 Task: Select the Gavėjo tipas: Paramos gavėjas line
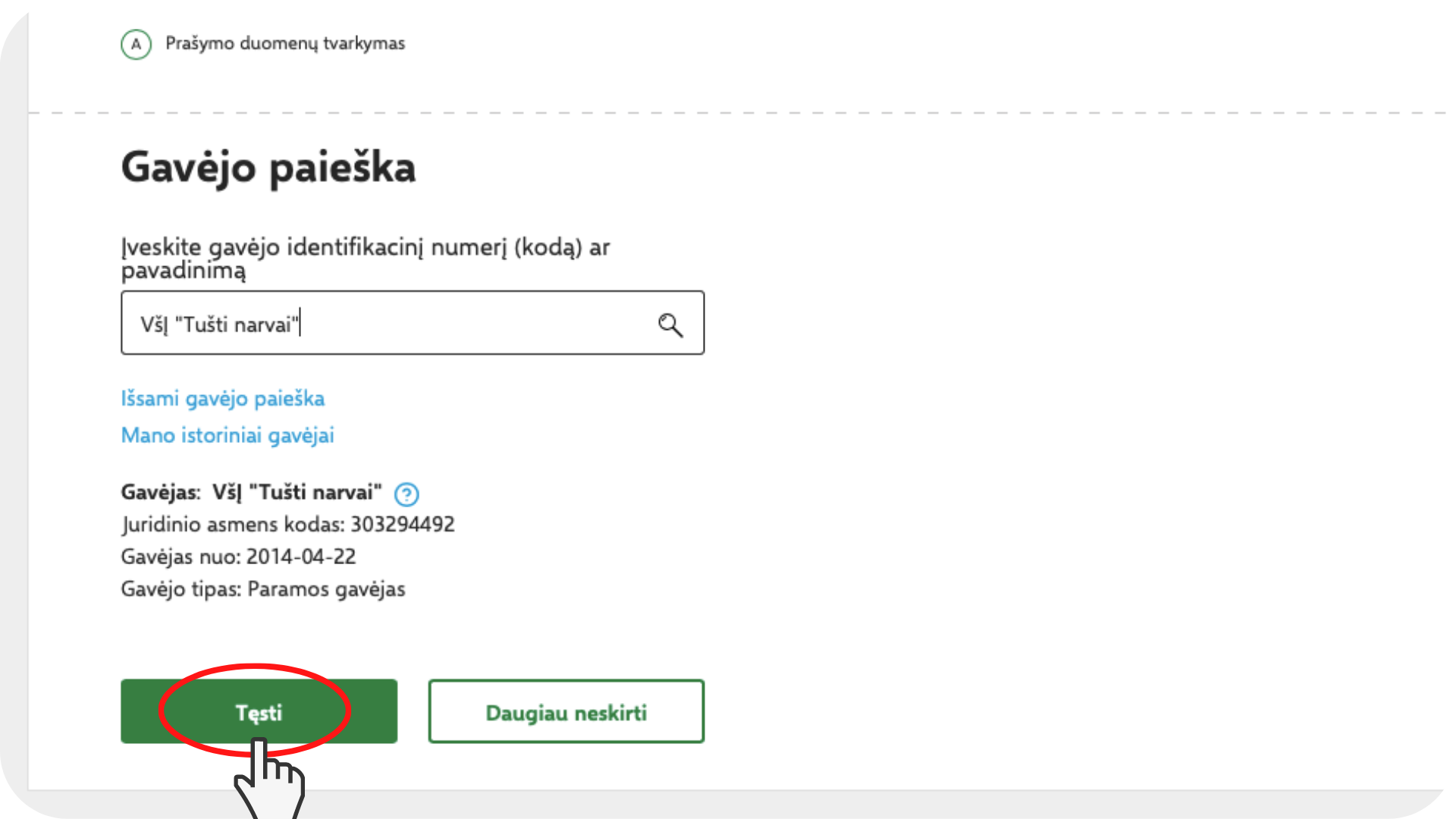[263, 589]
